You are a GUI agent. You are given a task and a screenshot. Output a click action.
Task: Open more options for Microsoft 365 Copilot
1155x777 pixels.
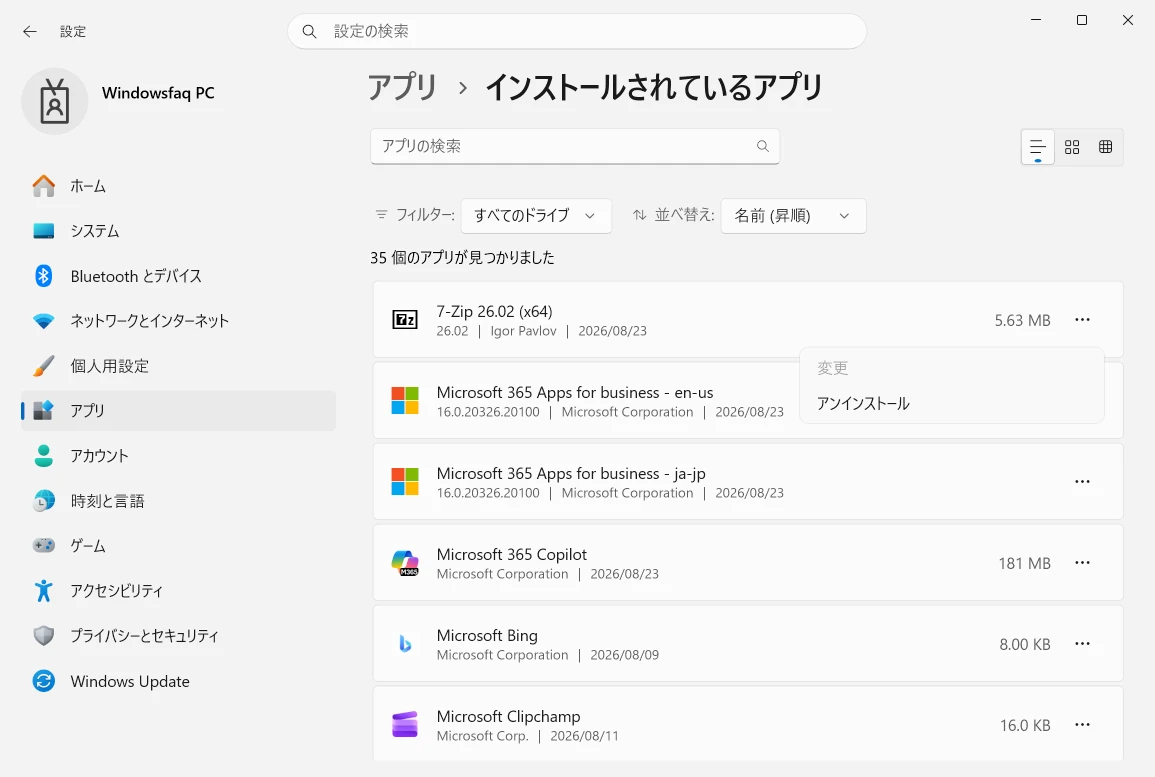(1082, 563)
